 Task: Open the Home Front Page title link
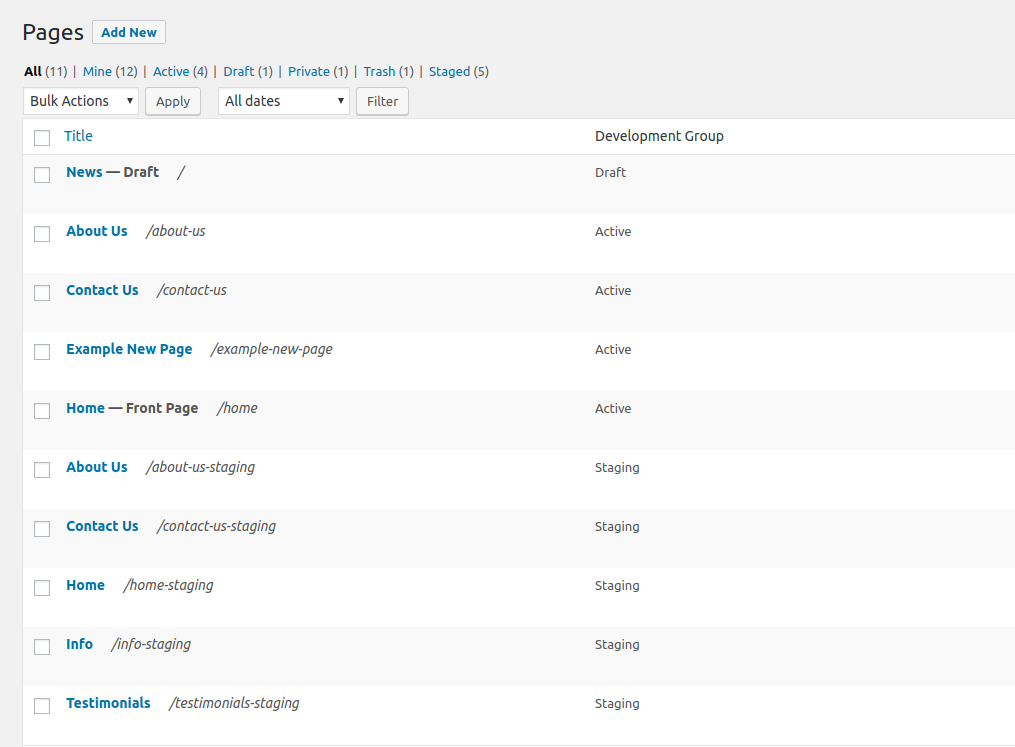[85, 408]
